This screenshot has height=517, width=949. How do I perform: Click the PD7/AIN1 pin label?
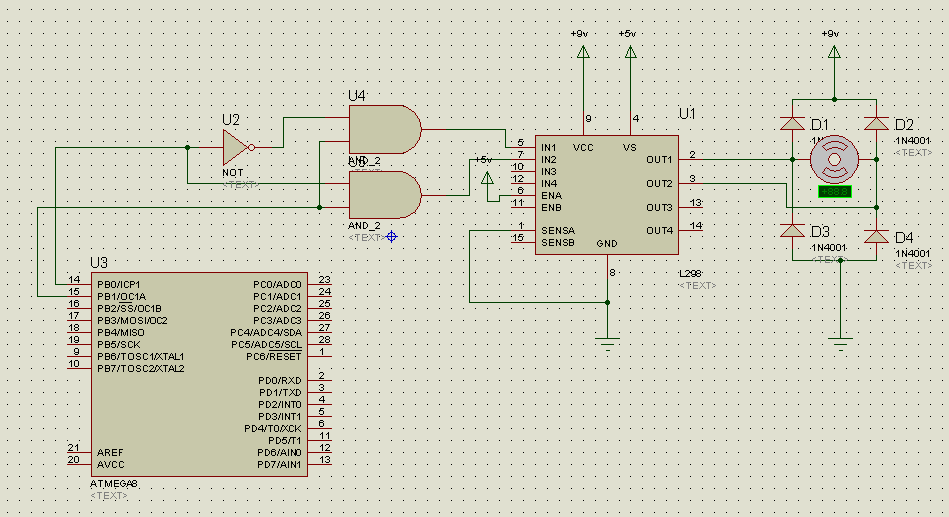point(279,465)
